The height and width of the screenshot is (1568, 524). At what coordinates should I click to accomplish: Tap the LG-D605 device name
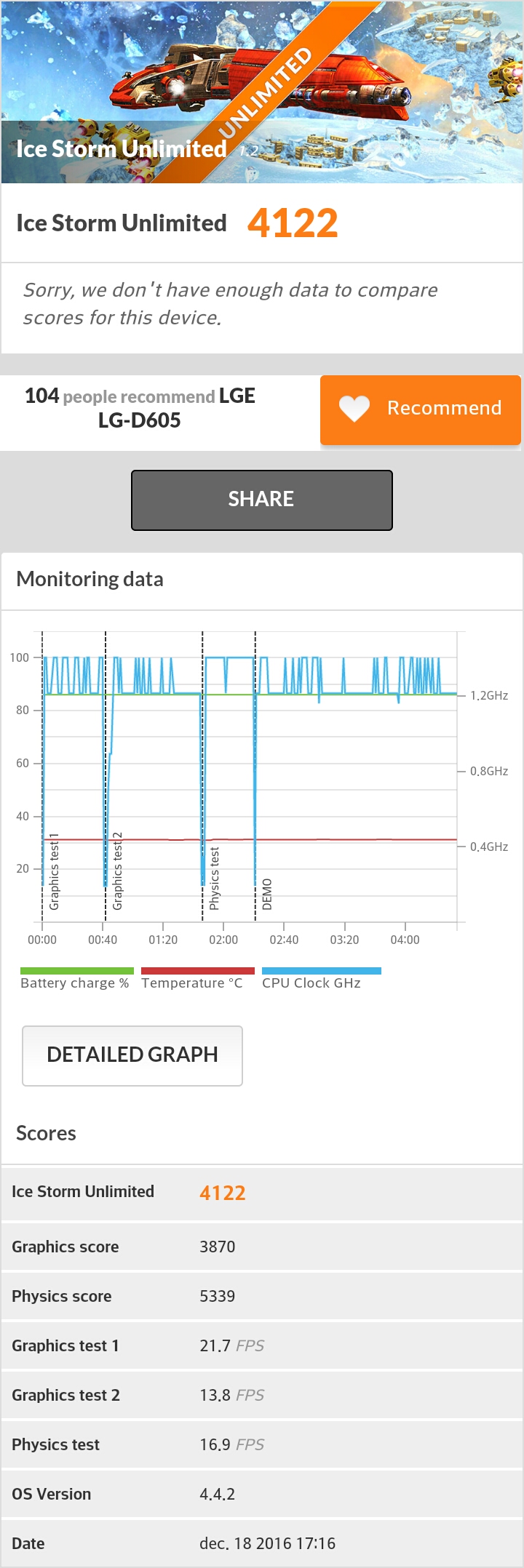pos(140,420)
